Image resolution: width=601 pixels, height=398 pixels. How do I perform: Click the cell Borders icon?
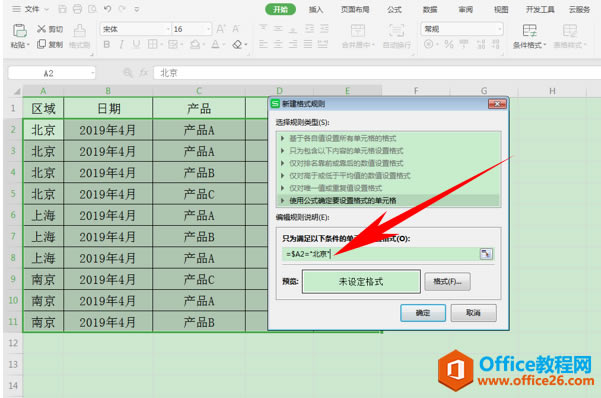pyautogui.click(x=152, y=44)
